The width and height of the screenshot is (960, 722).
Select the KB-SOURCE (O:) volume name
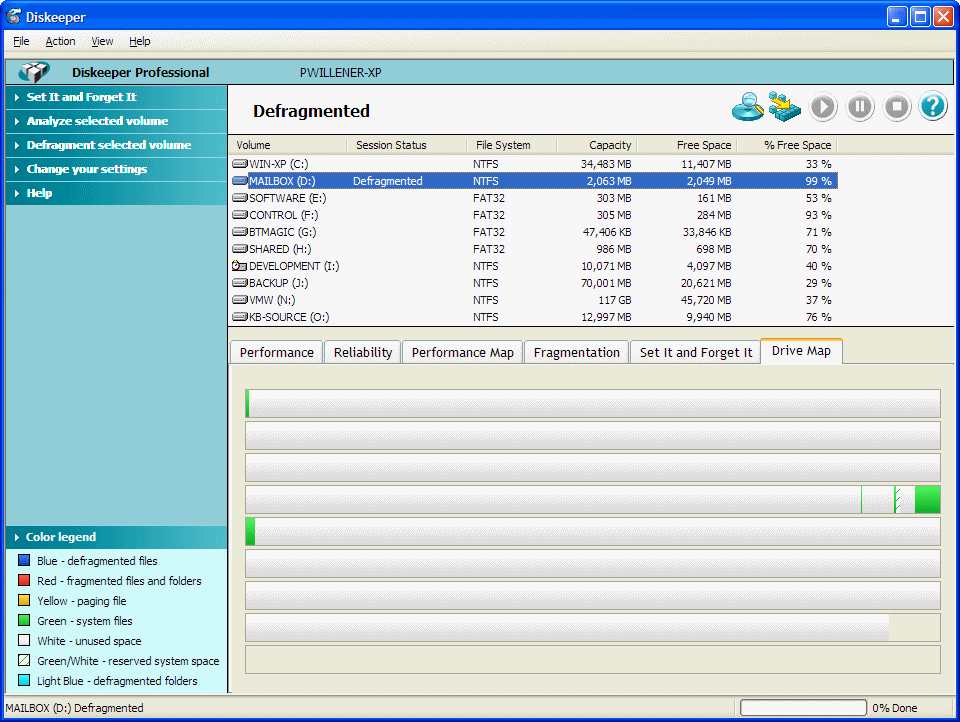click(x=289, y=317)
